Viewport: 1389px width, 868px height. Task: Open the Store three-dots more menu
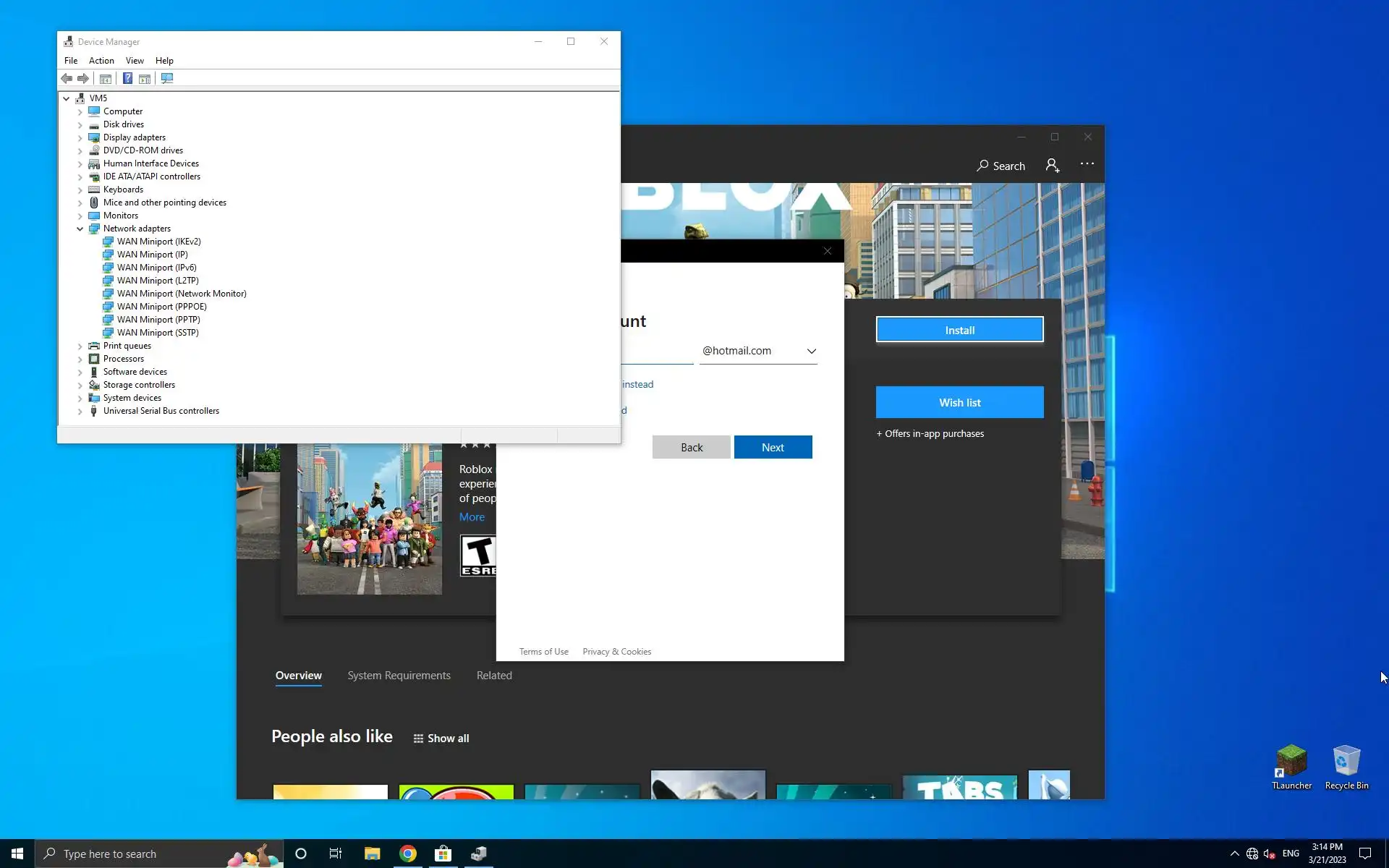[1087, 164]
